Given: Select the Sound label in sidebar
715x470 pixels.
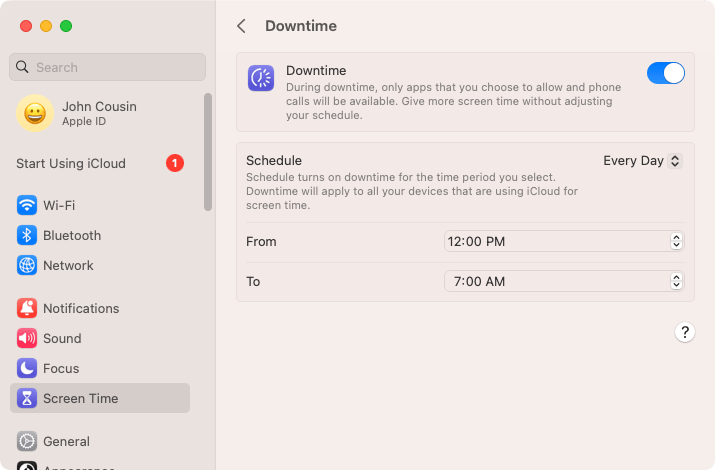Looking at the screenshot, I should tap(62, 339).
